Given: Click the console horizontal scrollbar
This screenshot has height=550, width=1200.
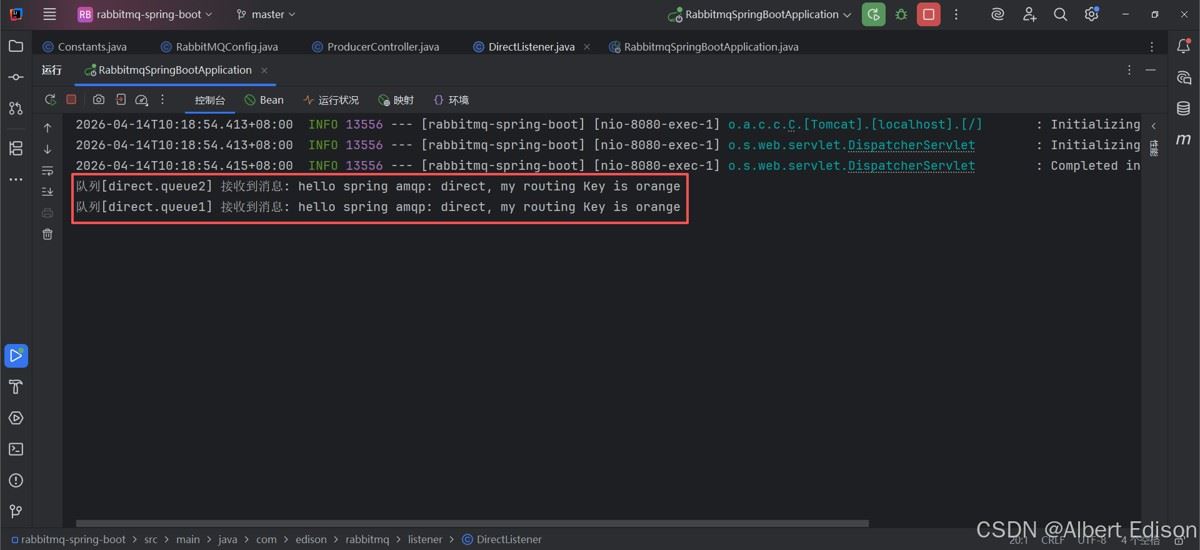Looking at the screenshot, I should 472,523.
